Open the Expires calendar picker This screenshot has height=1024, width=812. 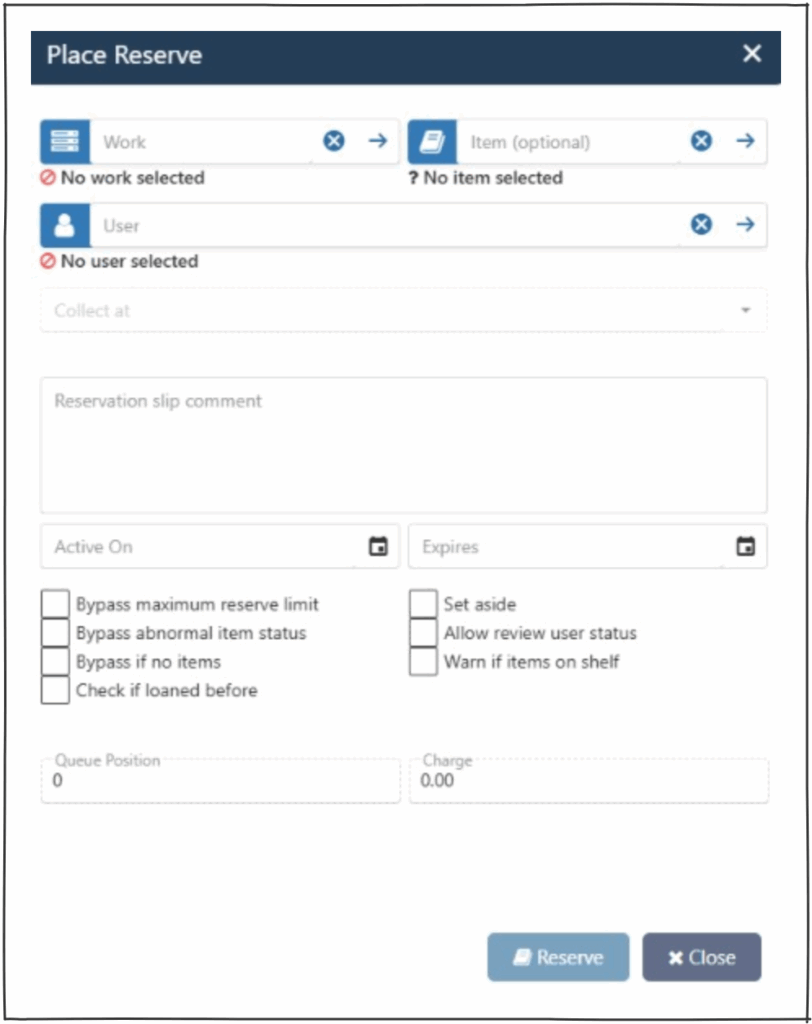(x=745, y=547)
